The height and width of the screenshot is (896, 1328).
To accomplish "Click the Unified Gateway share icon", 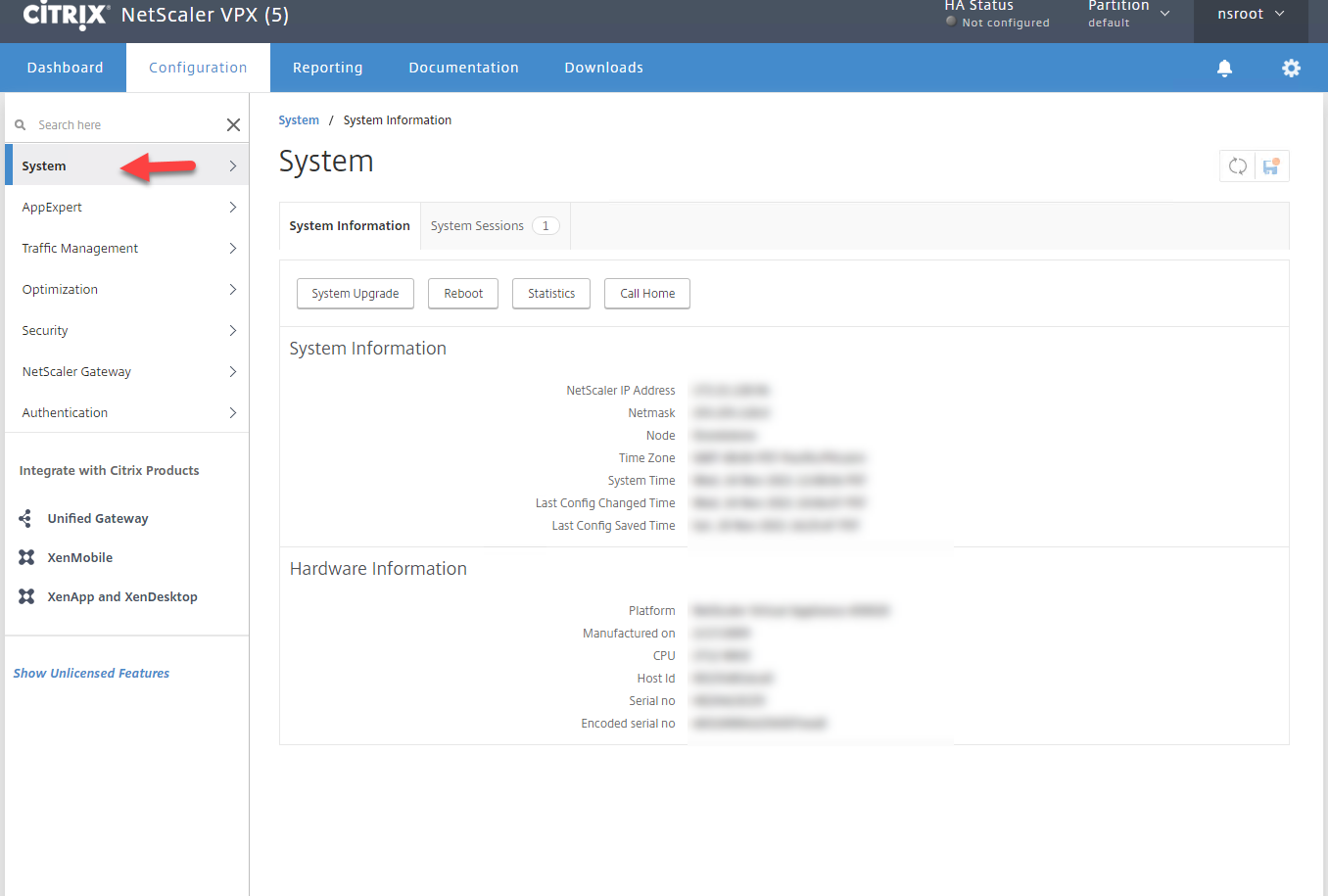I will [x=26, y=518].
